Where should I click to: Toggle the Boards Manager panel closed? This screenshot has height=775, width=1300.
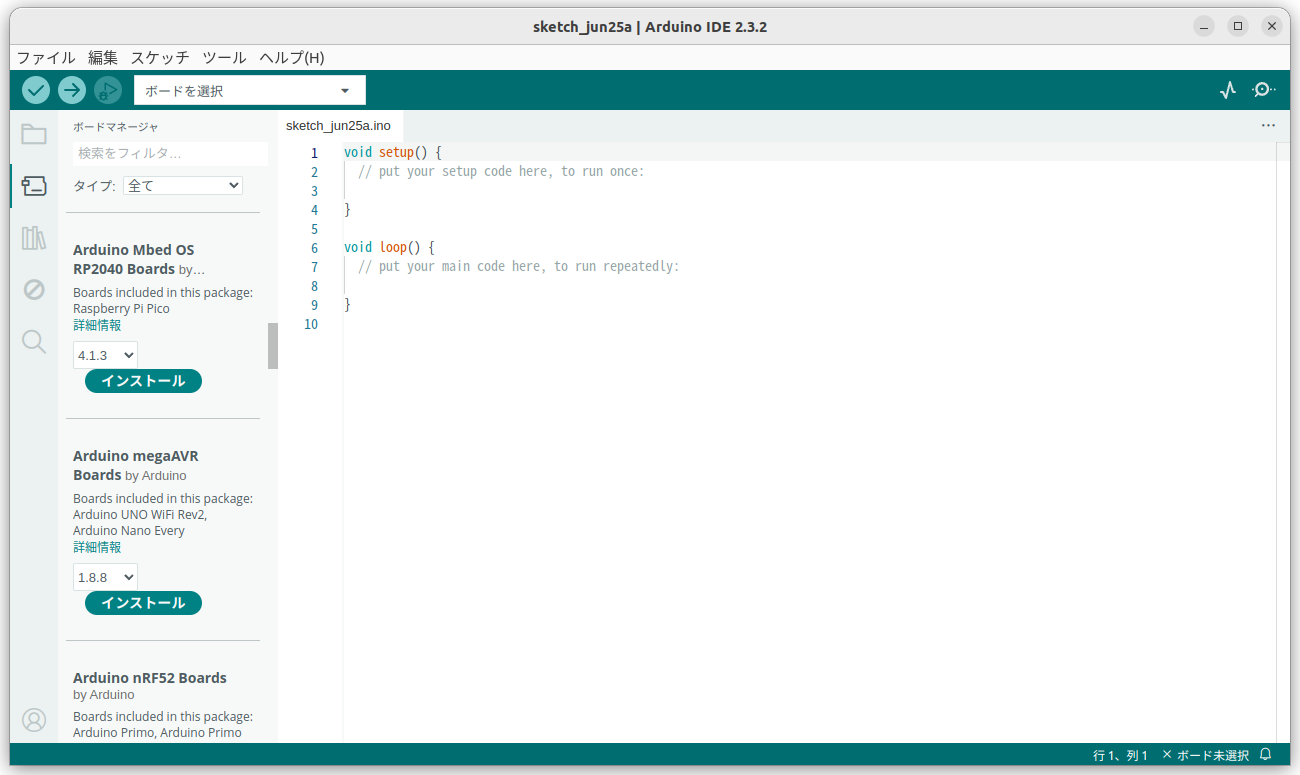click(33, 185)
